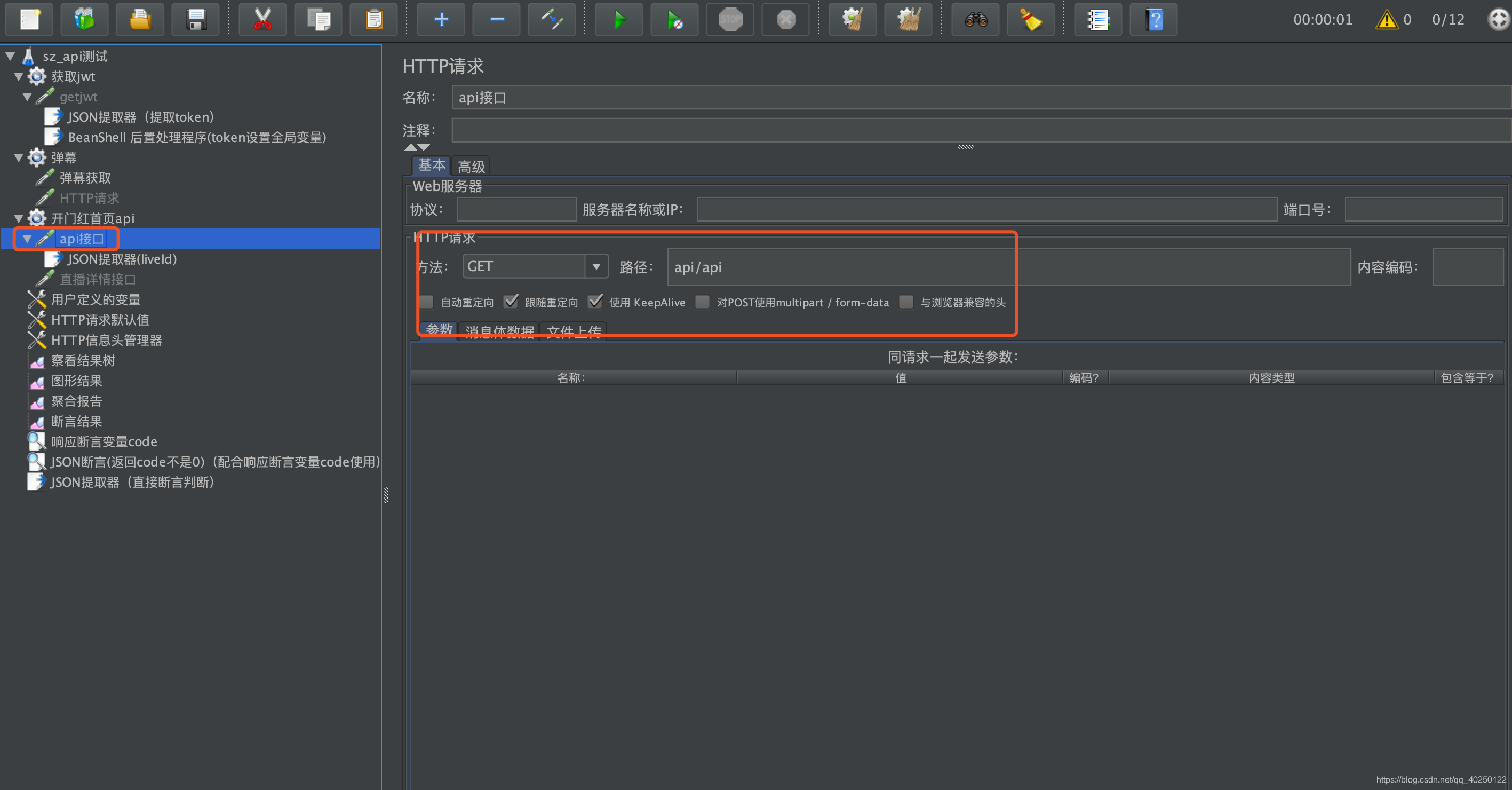Click the plus Expand All toolbar icon

(441, 20)
